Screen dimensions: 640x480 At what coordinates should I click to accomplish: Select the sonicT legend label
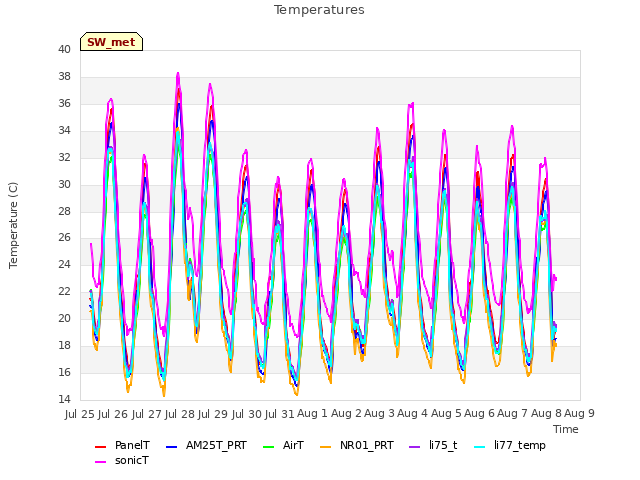(132, 460)
